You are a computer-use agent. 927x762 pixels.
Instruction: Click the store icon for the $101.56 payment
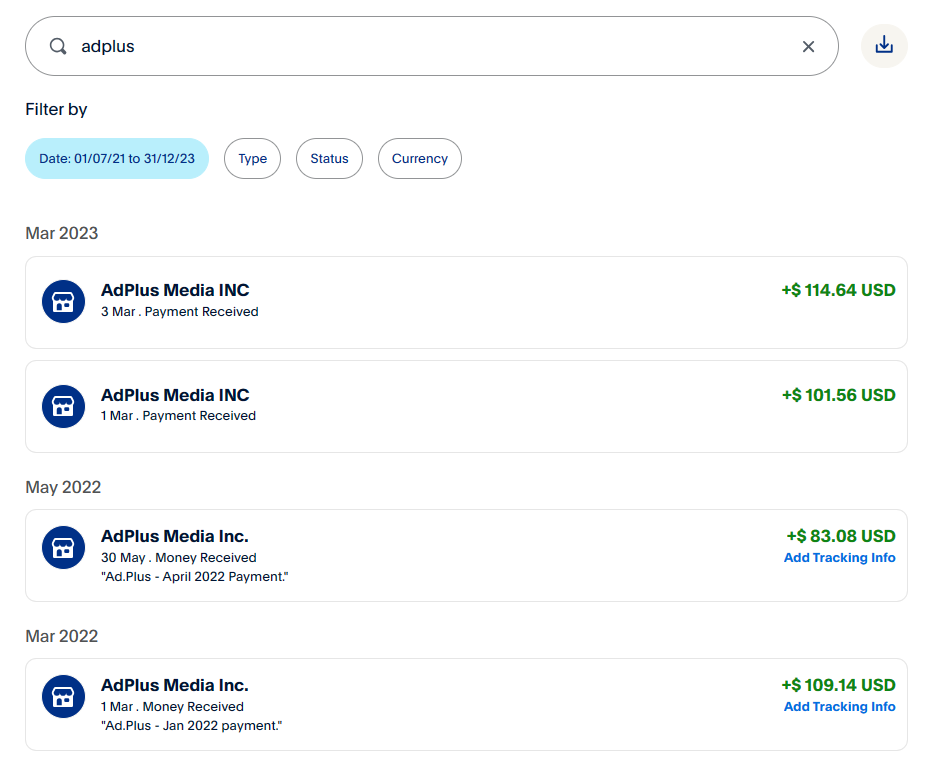63,406
